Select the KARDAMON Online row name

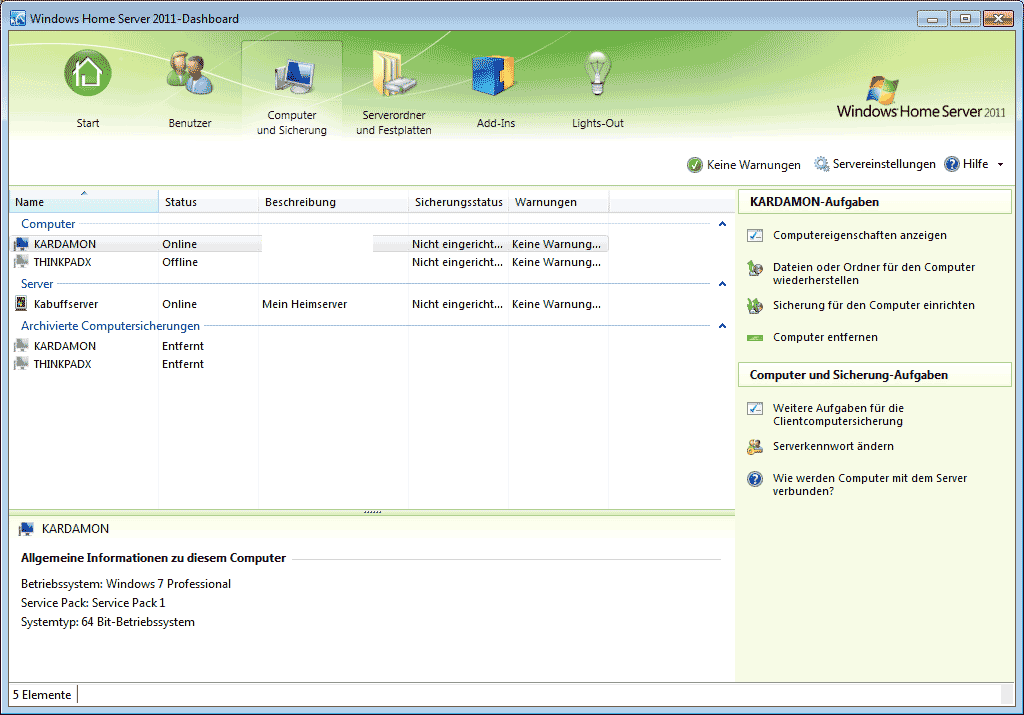tap(65, 244)
